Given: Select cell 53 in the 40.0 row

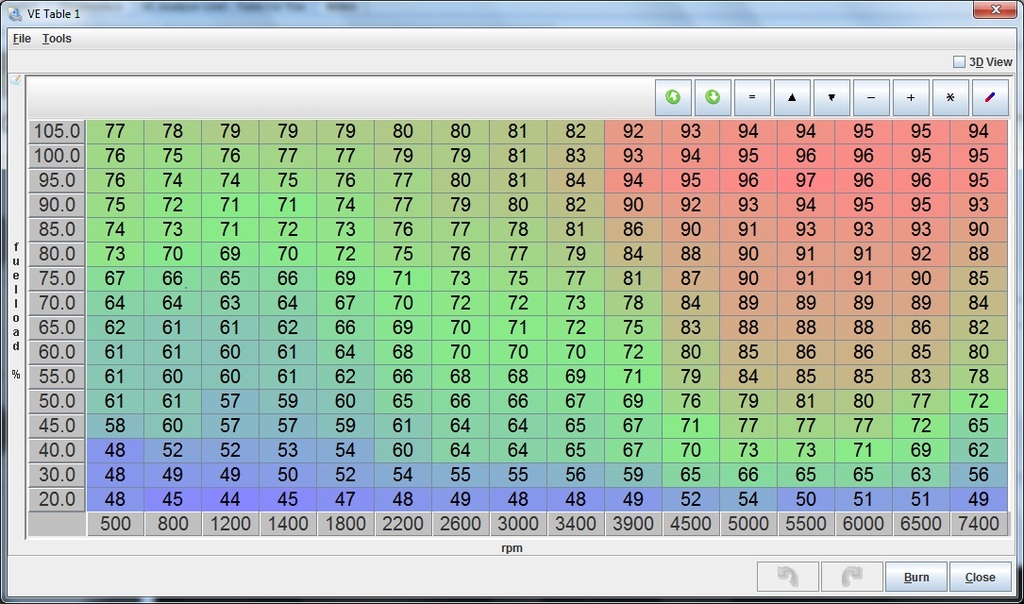Looking at the screenshot, I should point(287,450).
